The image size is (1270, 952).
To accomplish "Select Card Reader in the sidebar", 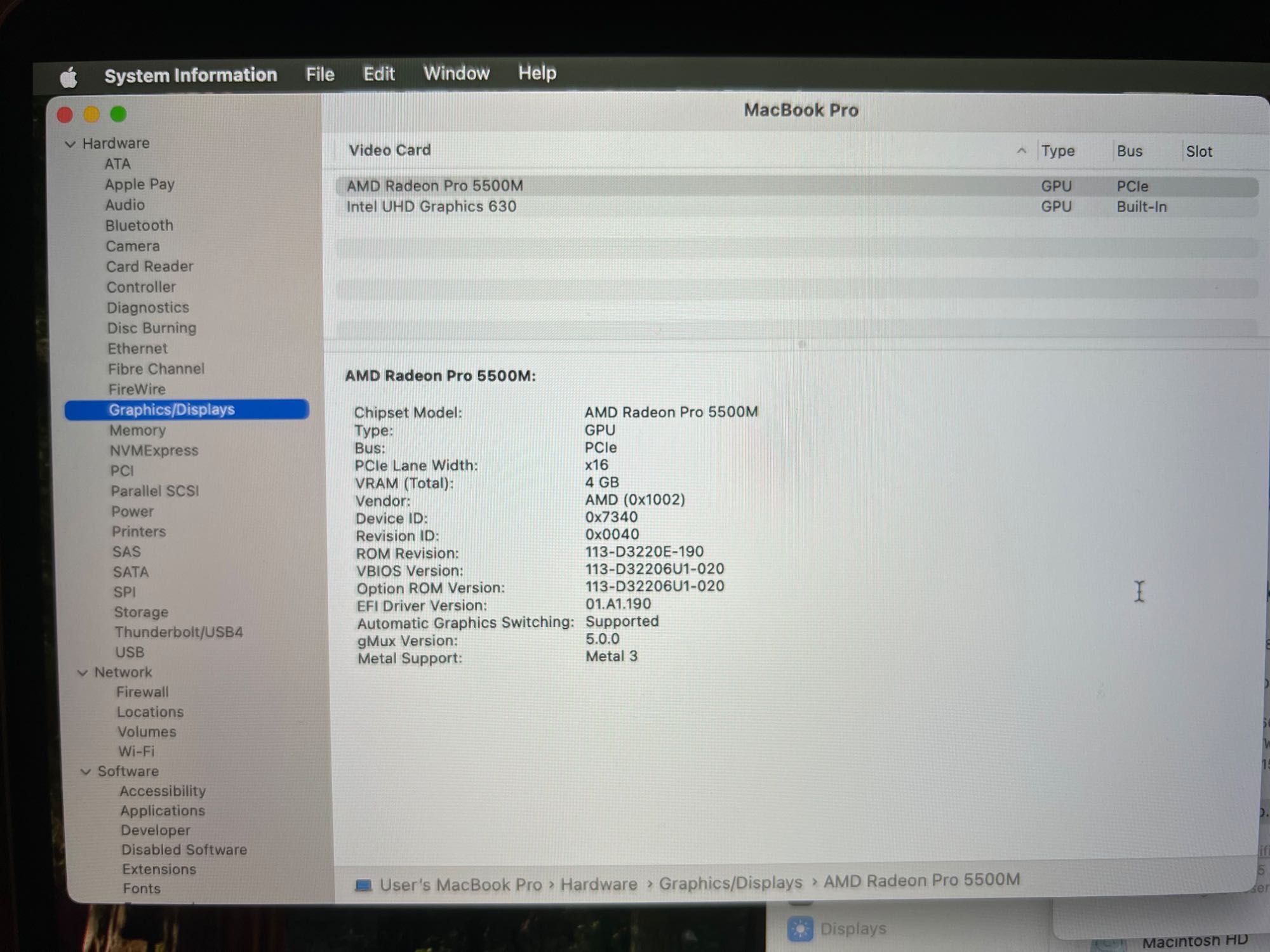I will (x=150, y=267).
